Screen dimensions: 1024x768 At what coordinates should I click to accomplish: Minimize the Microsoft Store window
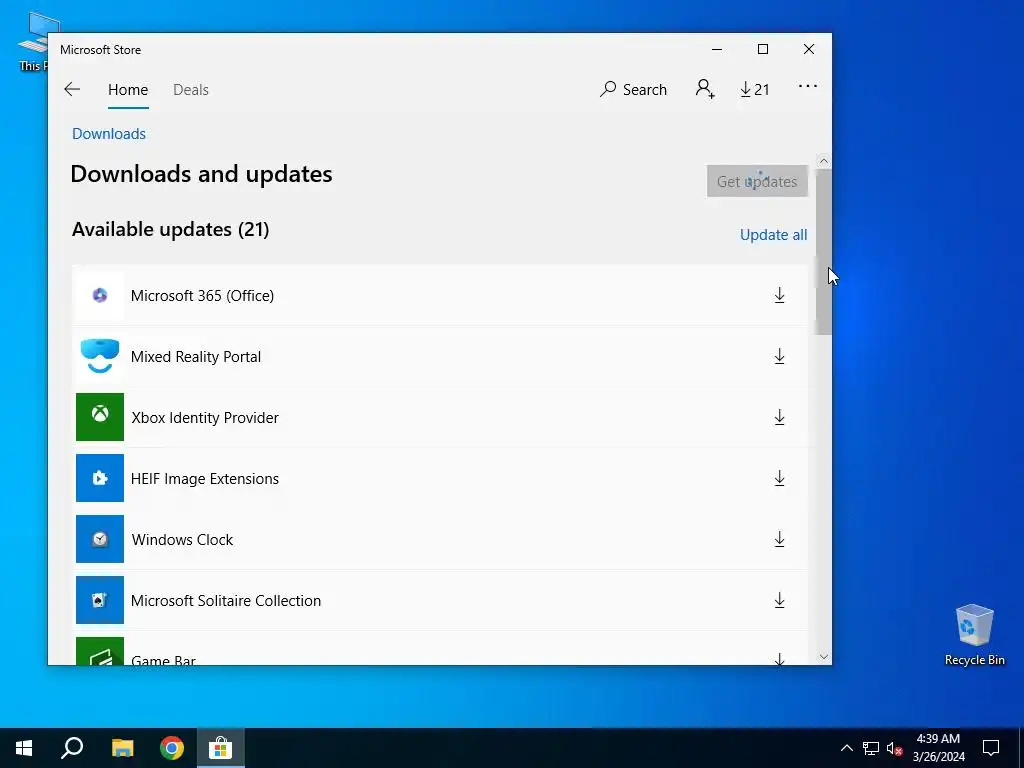(x=716, y=50)
